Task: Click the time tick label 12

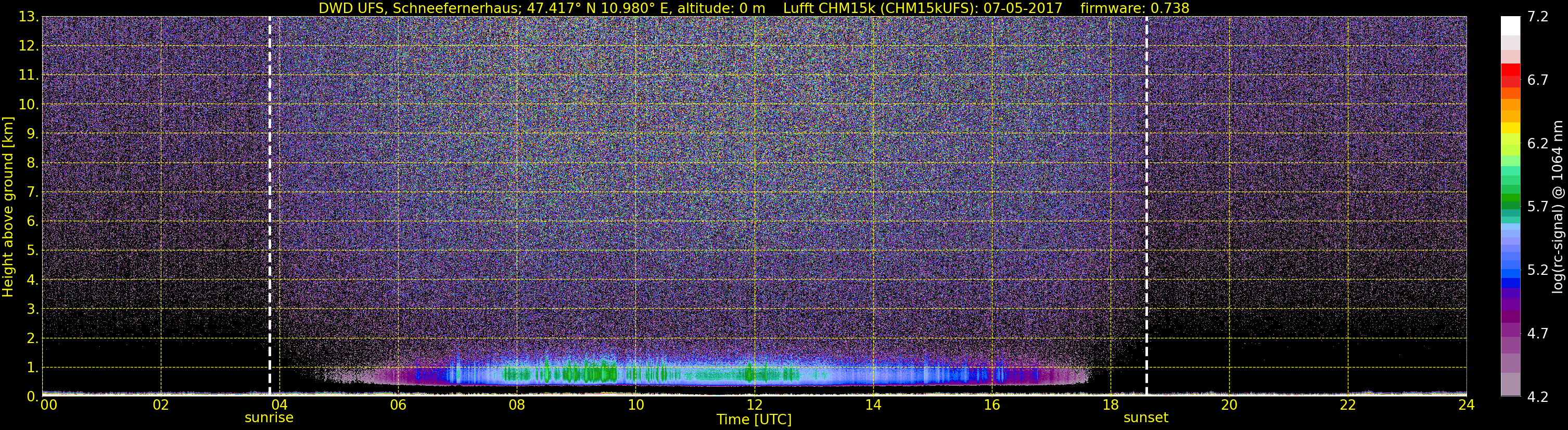Action: click(754, 405)
